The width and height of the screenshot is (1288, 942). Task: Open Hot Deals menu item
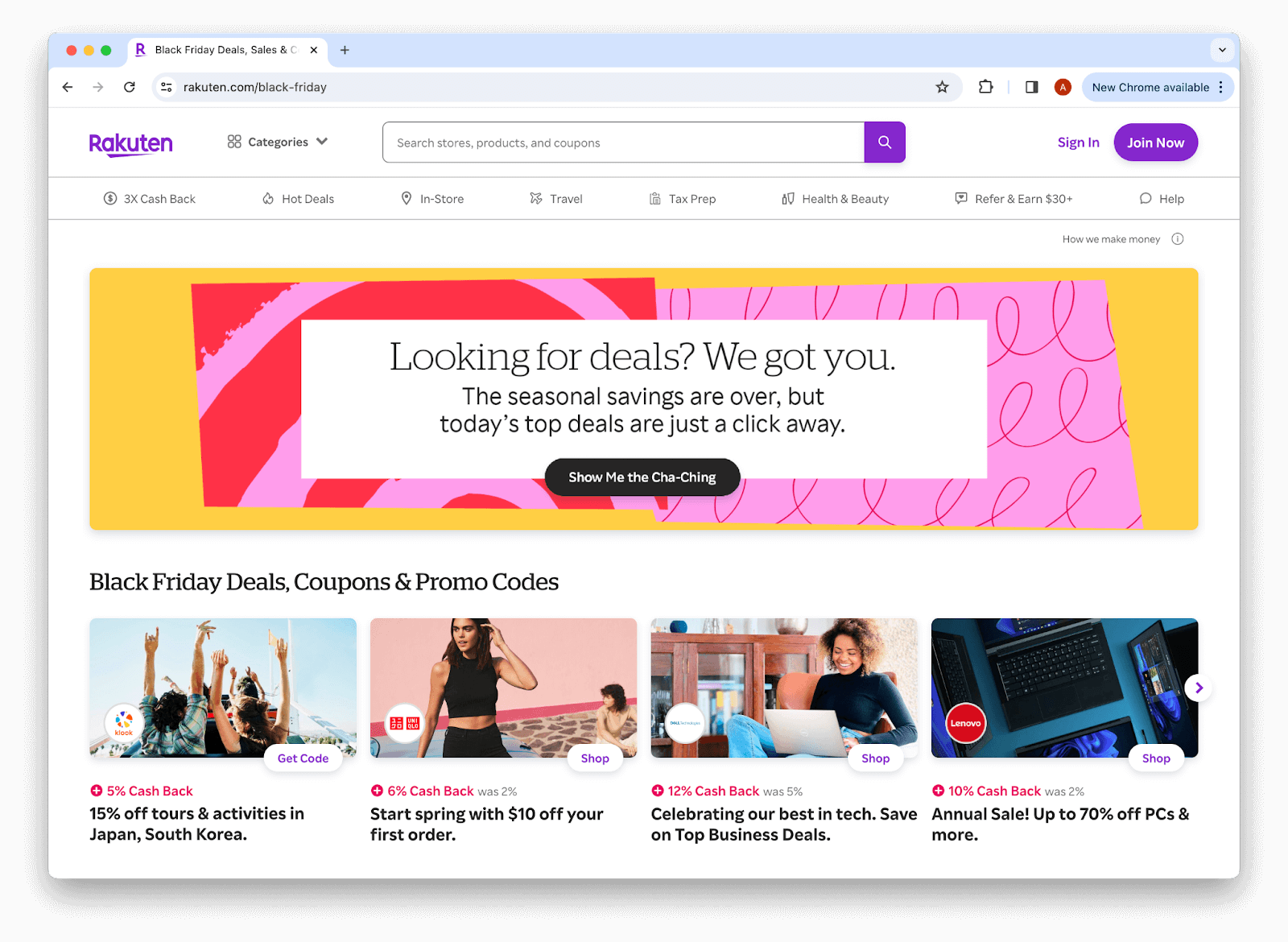click(x=298, y=199)
